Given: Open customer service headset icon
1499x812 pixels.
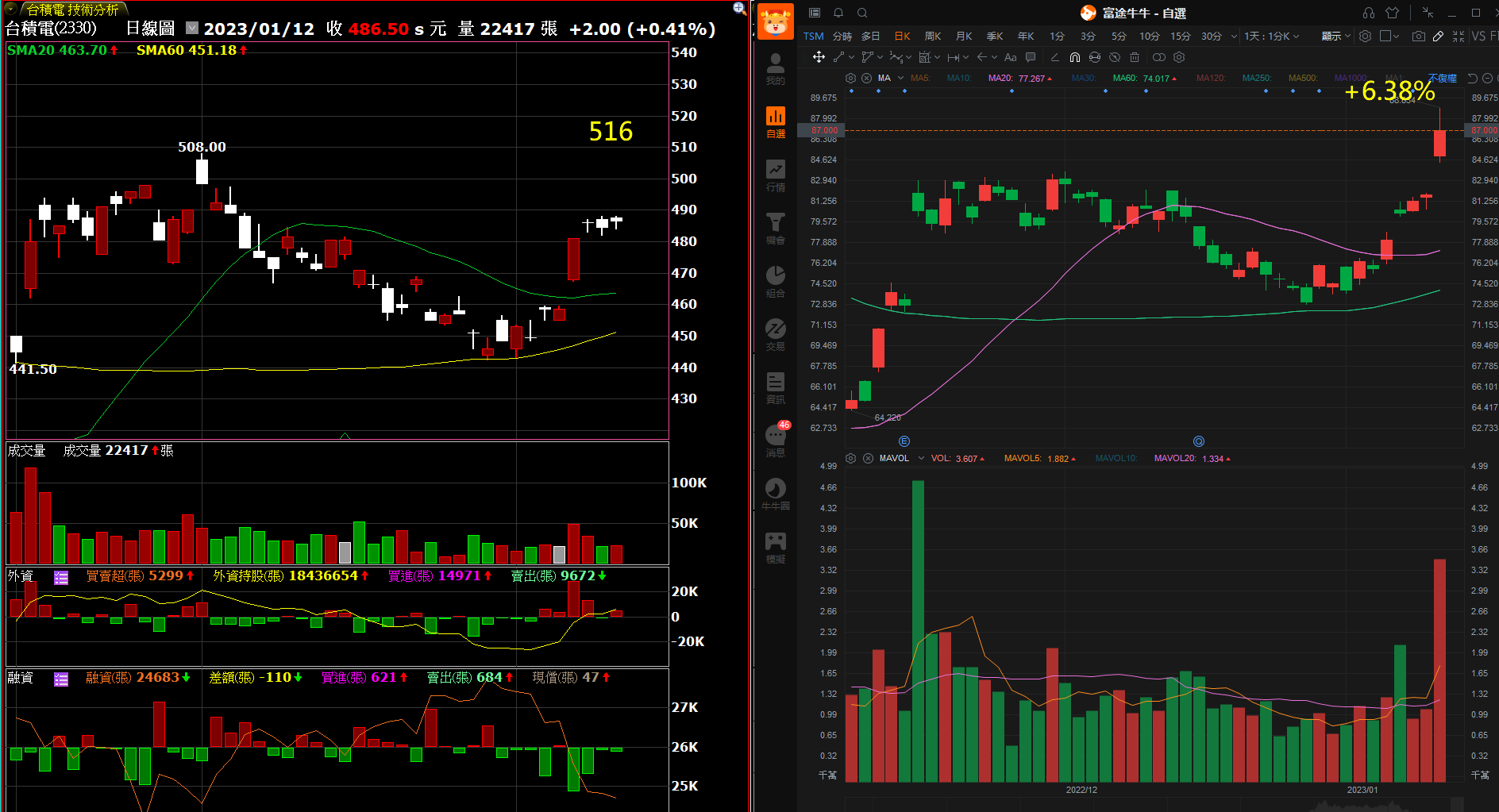Looking at the screenshot, I should (1369, 13).
